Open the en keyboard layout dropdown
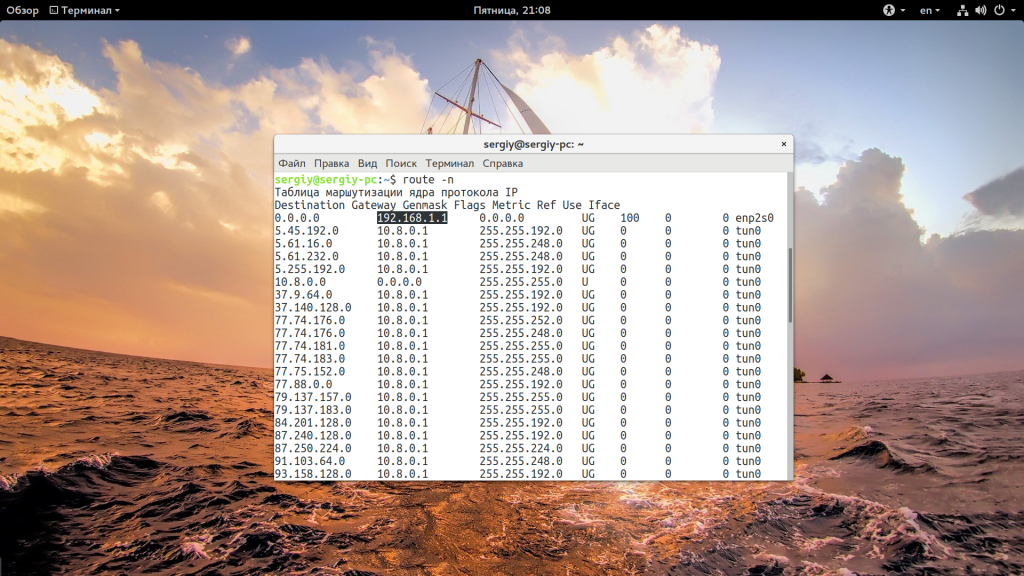 pyautogui.click(x=930, y=10)
